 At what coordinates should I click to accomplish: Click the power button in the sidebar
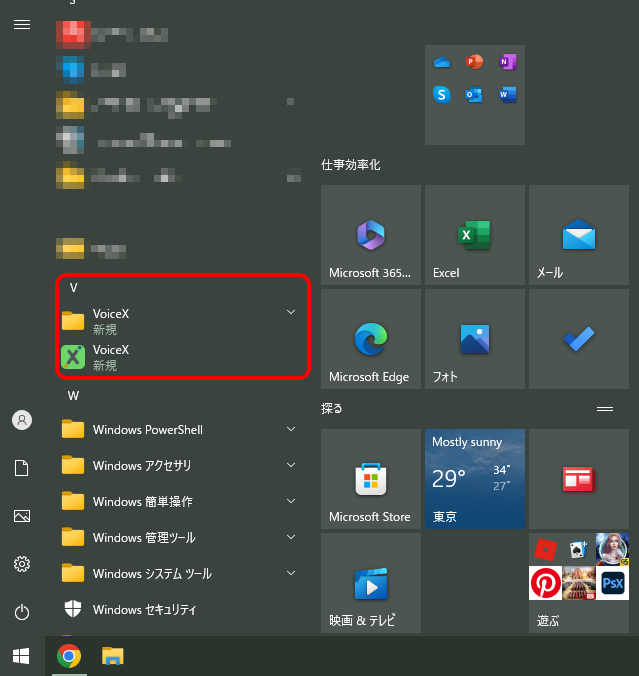(x=21, y=612)
